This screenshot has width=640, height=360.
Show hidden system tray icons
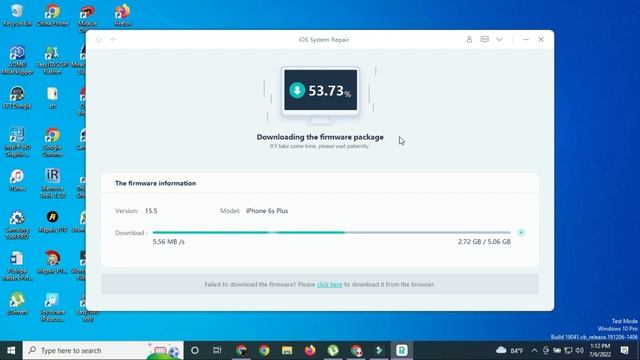pyautogui.click(x=534, y=351)
